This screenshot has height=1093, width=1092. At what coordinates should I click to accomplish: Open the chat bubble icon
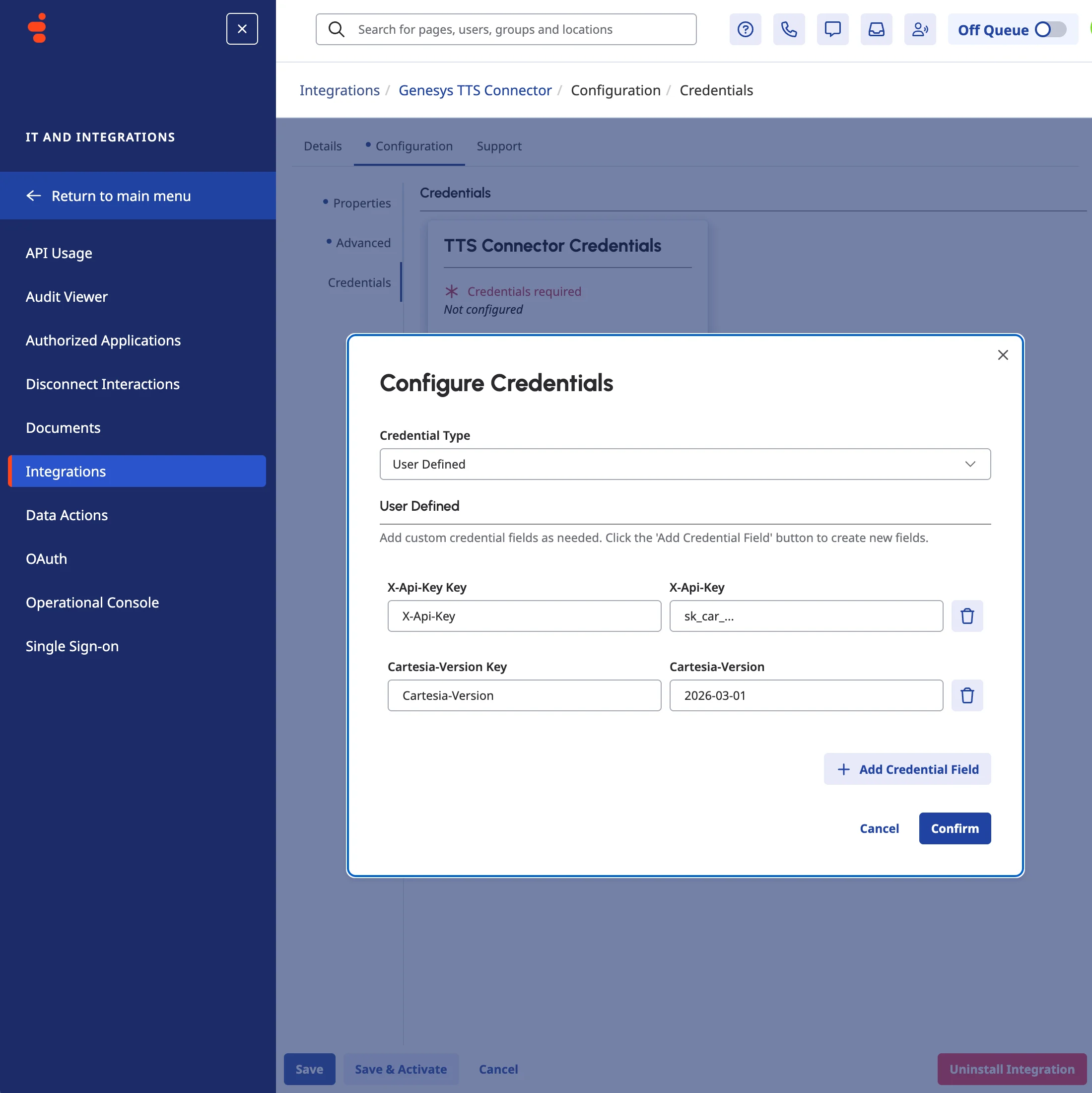[x=832, y=29]
